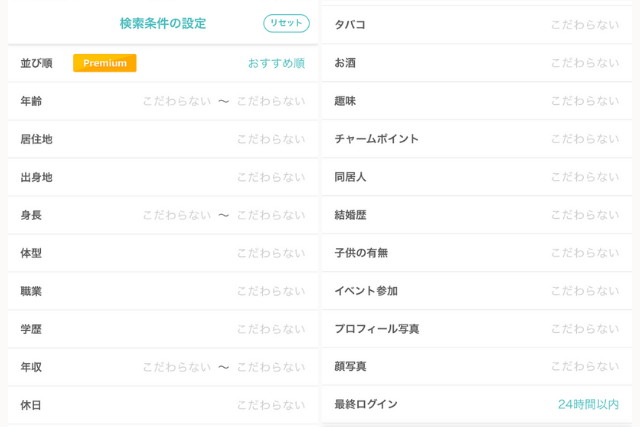The width and height of the screenshot is (640, 427).
Task: Open the 居住地 setting row
Action: click(x=162, y=139)
